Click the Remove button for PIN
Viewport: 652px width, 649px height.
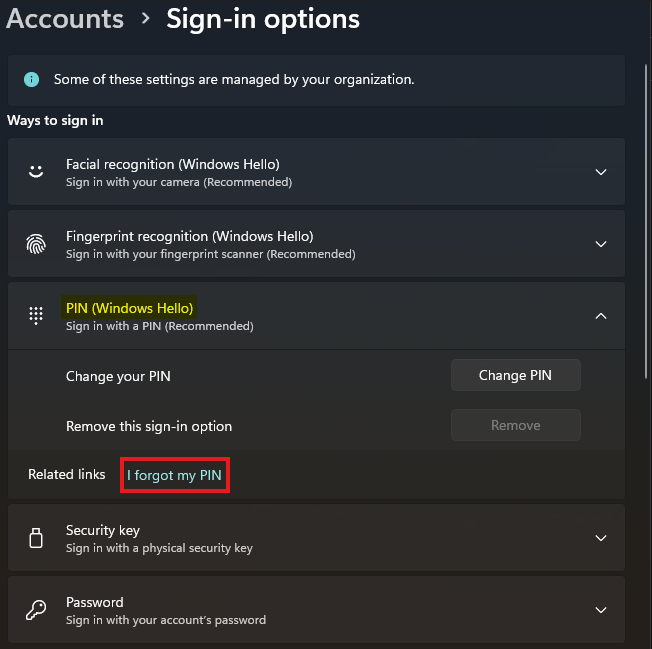[516, 425]
